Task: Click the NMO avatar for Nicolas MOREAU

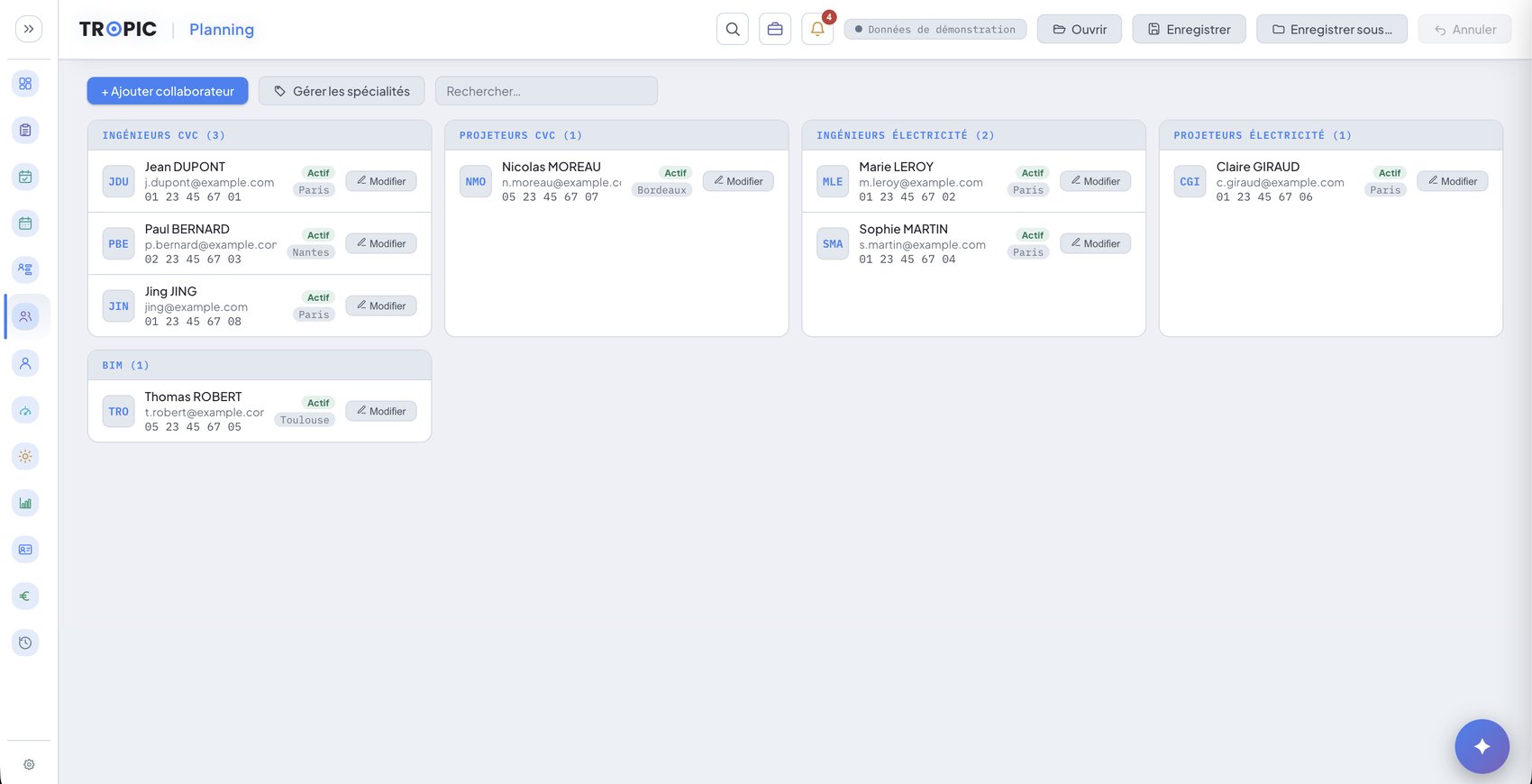Action: tap(476, 182)
